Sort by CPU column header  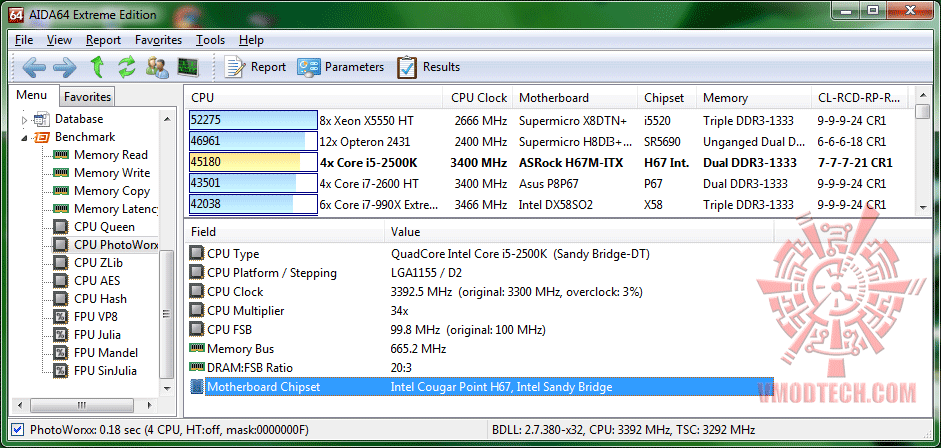(314, 98)
